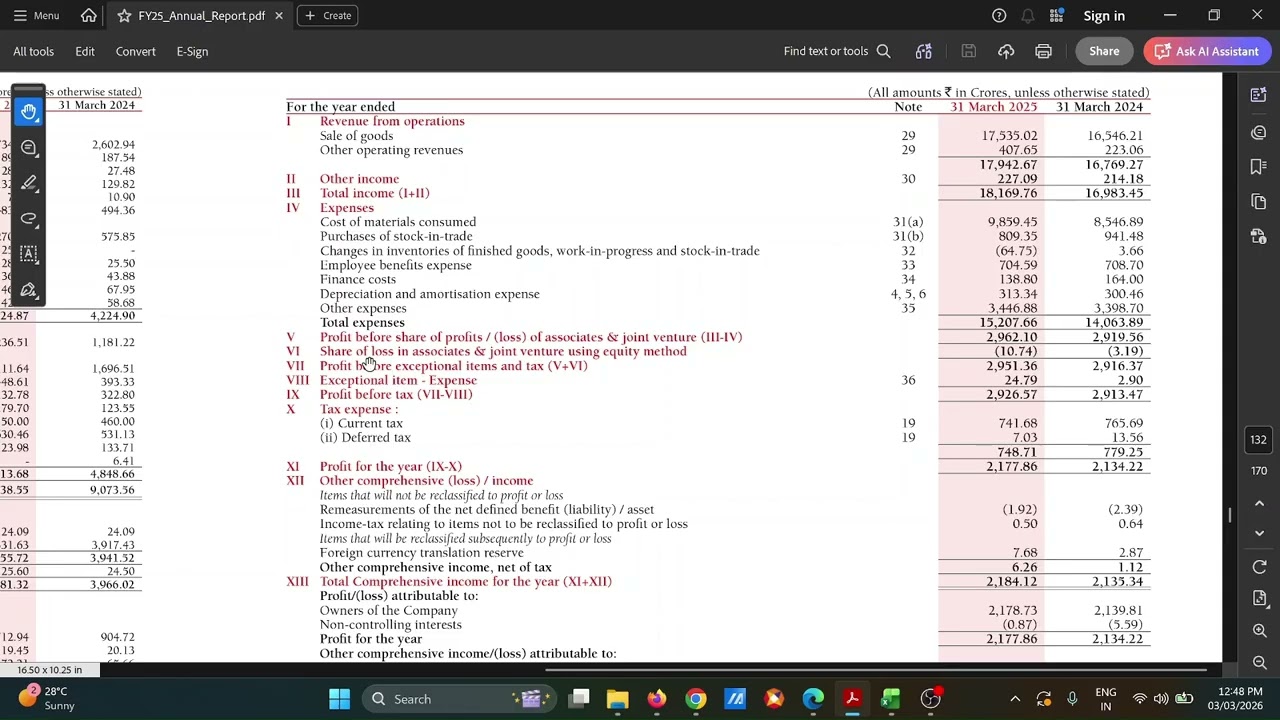Open Google Chrome from taskbar
The height and width of the screenshot is (720, 1280).
(x=695, y=699)
